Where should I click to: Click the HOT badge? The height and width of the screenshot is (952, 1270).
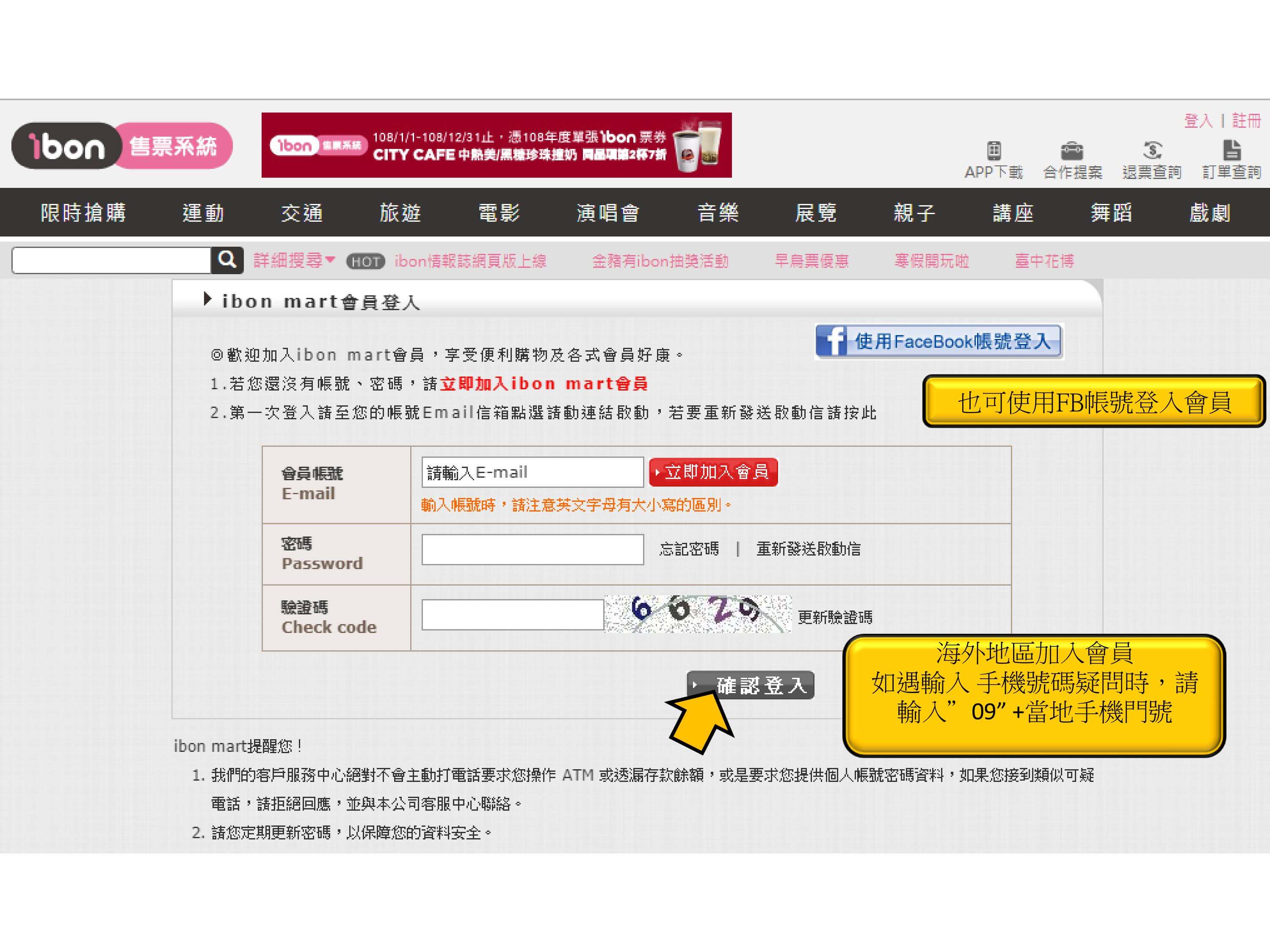click(x=365, y=261)
